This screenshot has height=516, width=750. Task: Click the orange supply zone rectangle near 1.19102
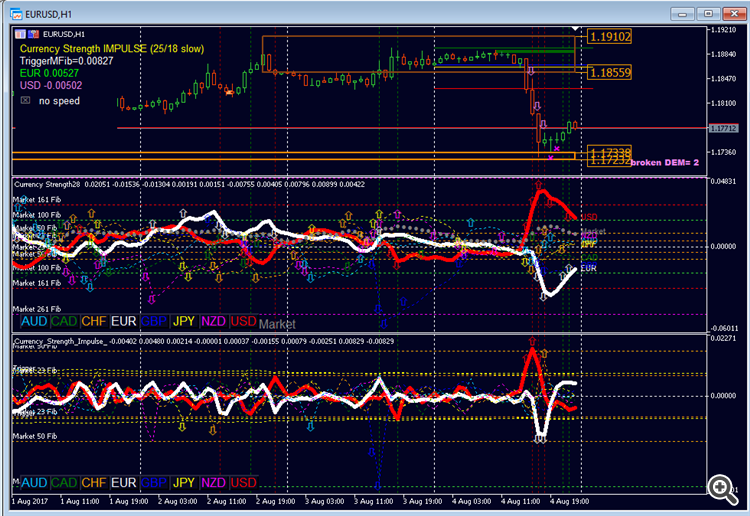[419, 54]
